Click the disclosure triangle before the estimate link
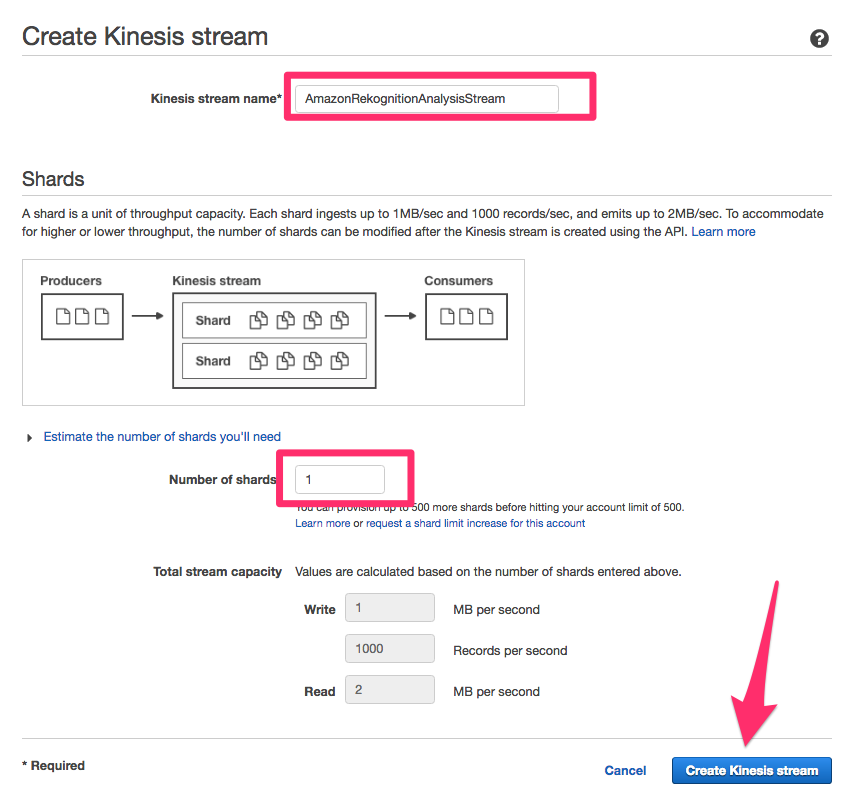853x799 pixels. pyautogui.click(x=29, y=437)
